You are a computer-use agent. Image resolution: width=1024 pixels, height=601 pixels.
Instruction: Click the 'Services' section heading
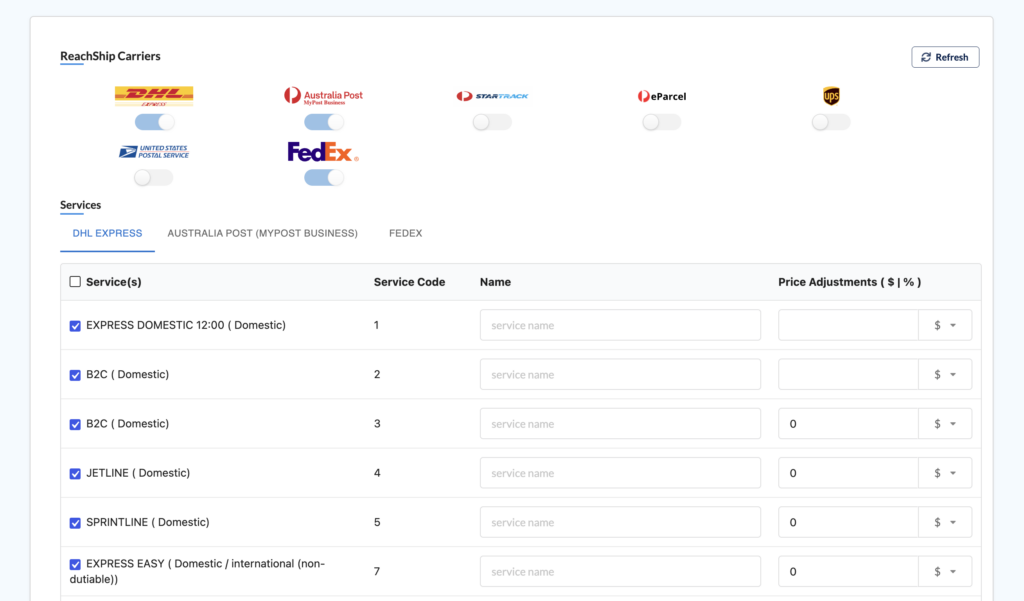click(80, 205)
